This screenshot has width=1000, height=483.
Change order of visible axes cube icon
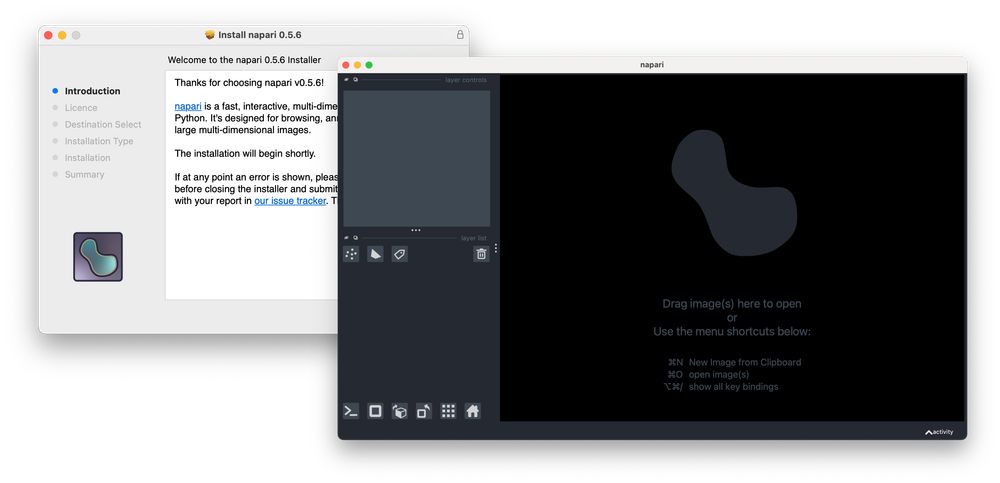click(399, 411)
